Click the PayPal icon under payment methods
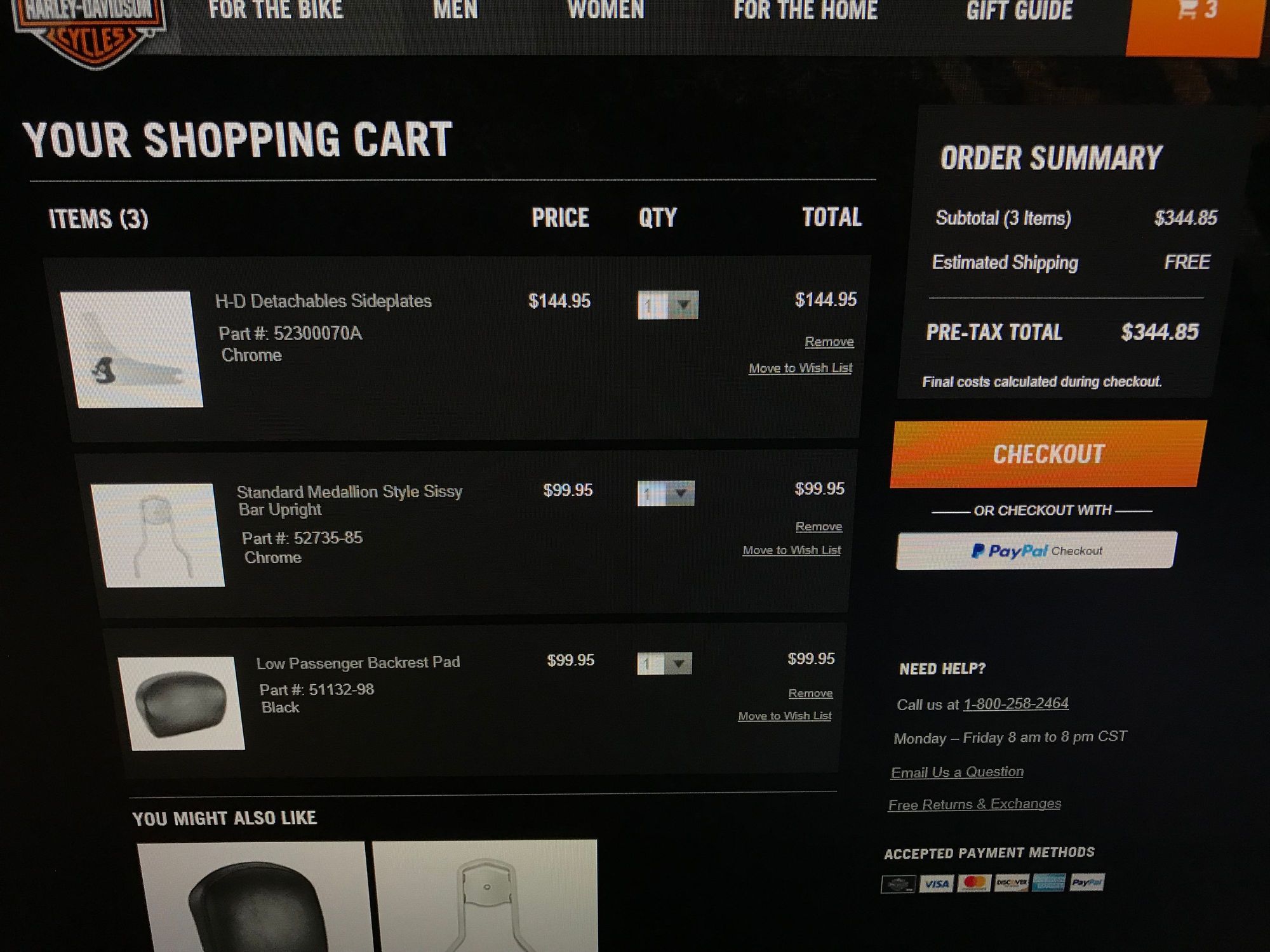This screenshot has width=1270, height=952. coord(1087,882)
